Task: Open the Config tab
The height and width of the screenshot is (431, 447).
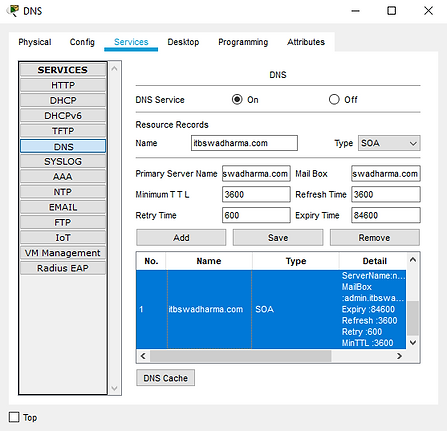Action: (82, 42)
